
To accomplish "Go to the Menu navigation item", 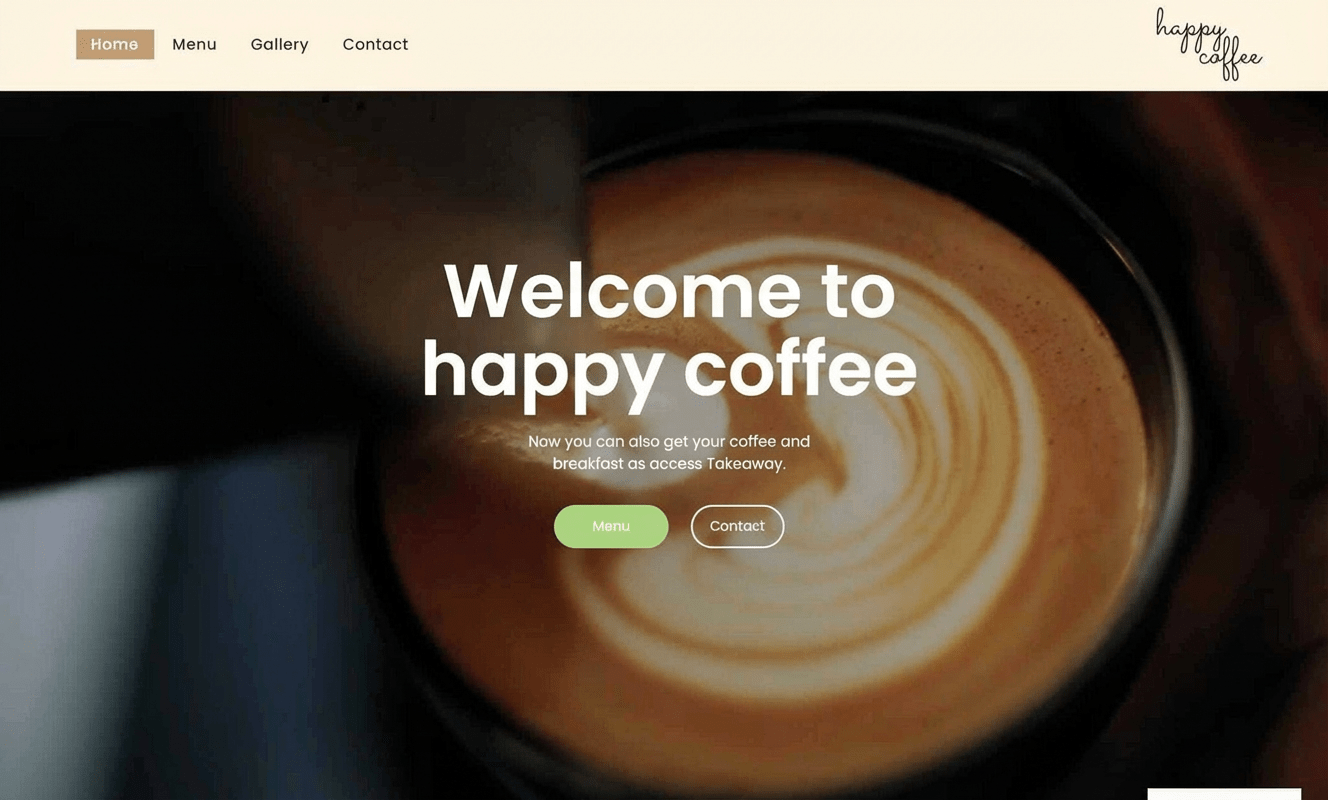I will click(x=194, y=44).
